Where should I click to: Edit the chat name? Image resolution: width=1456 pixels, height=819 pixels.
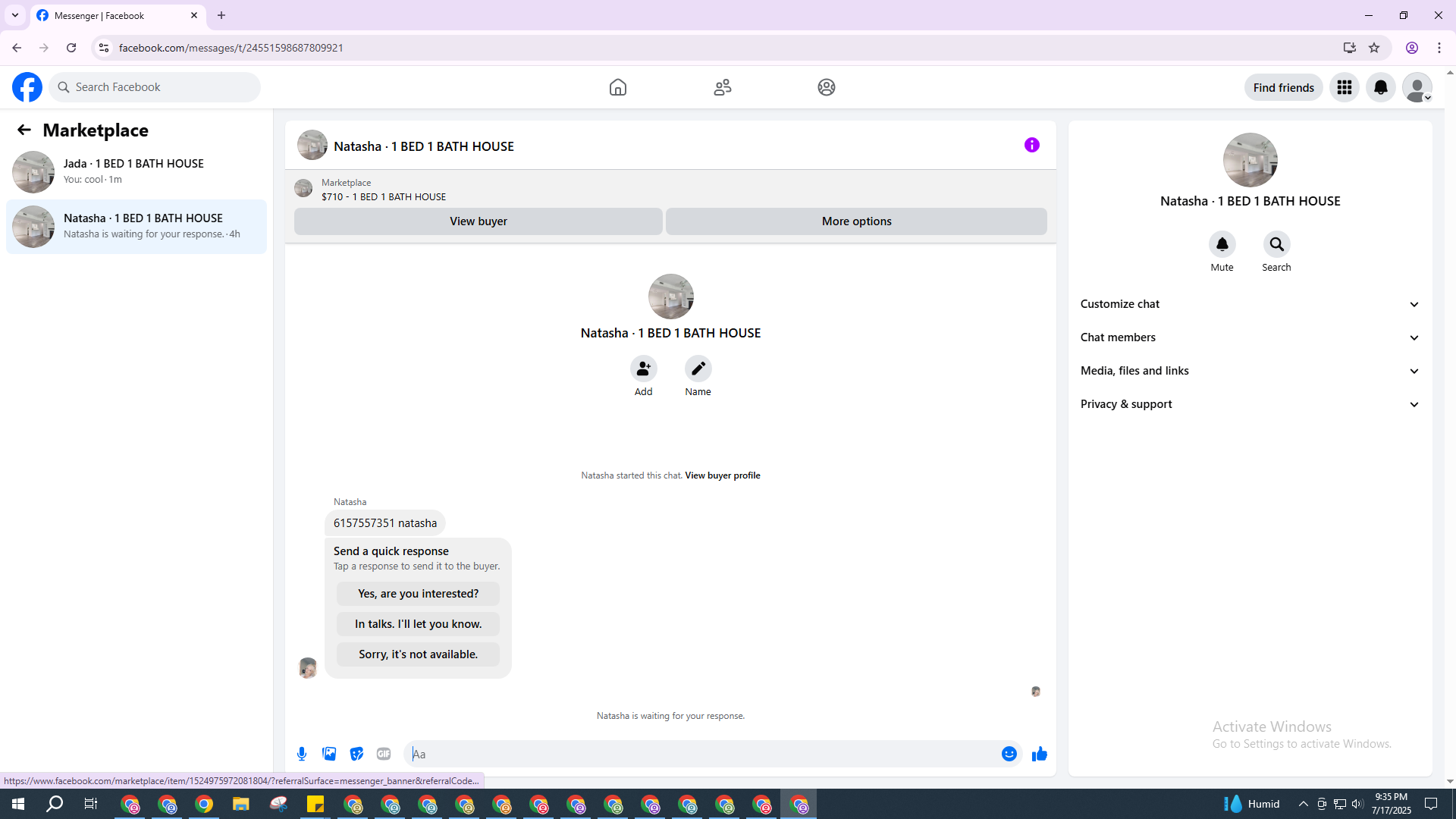(698, 369)
